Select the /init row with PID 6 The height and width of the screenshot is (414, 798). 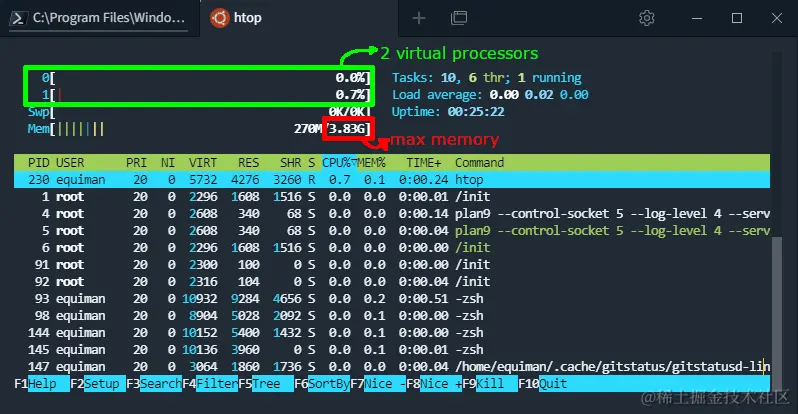tap(392, 247)
